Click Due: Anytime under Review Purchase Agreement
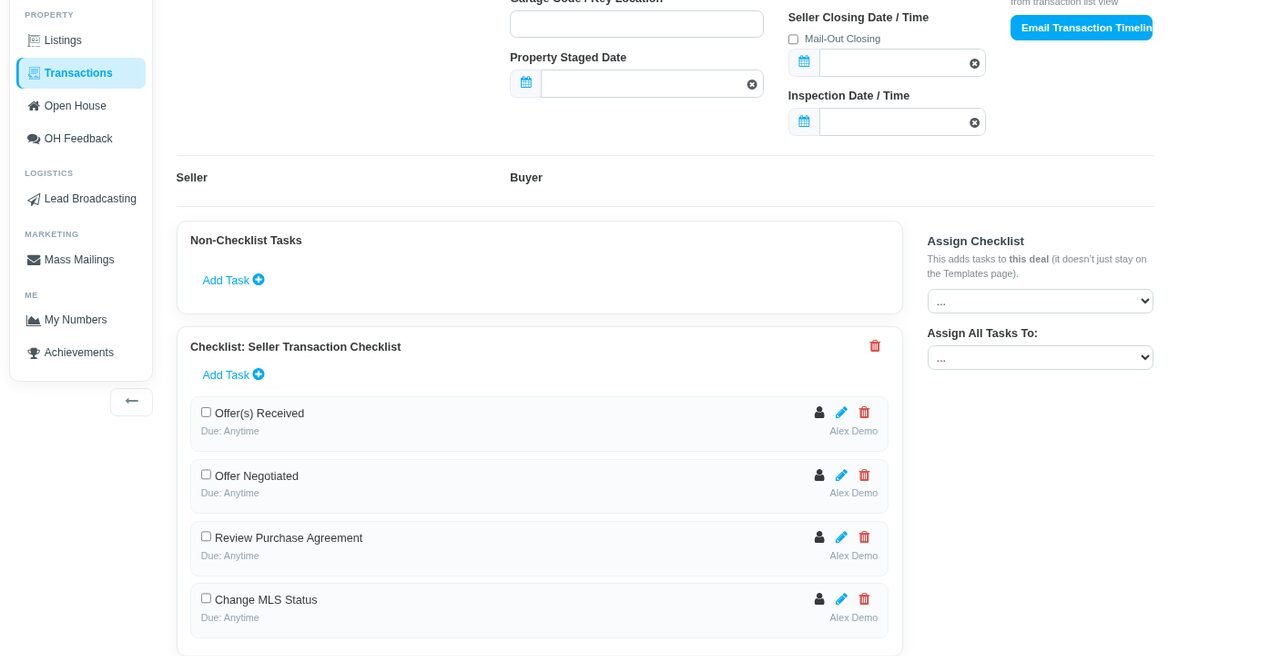The width and height of the screenshot is (1280, 656). (x=230, y=556)
